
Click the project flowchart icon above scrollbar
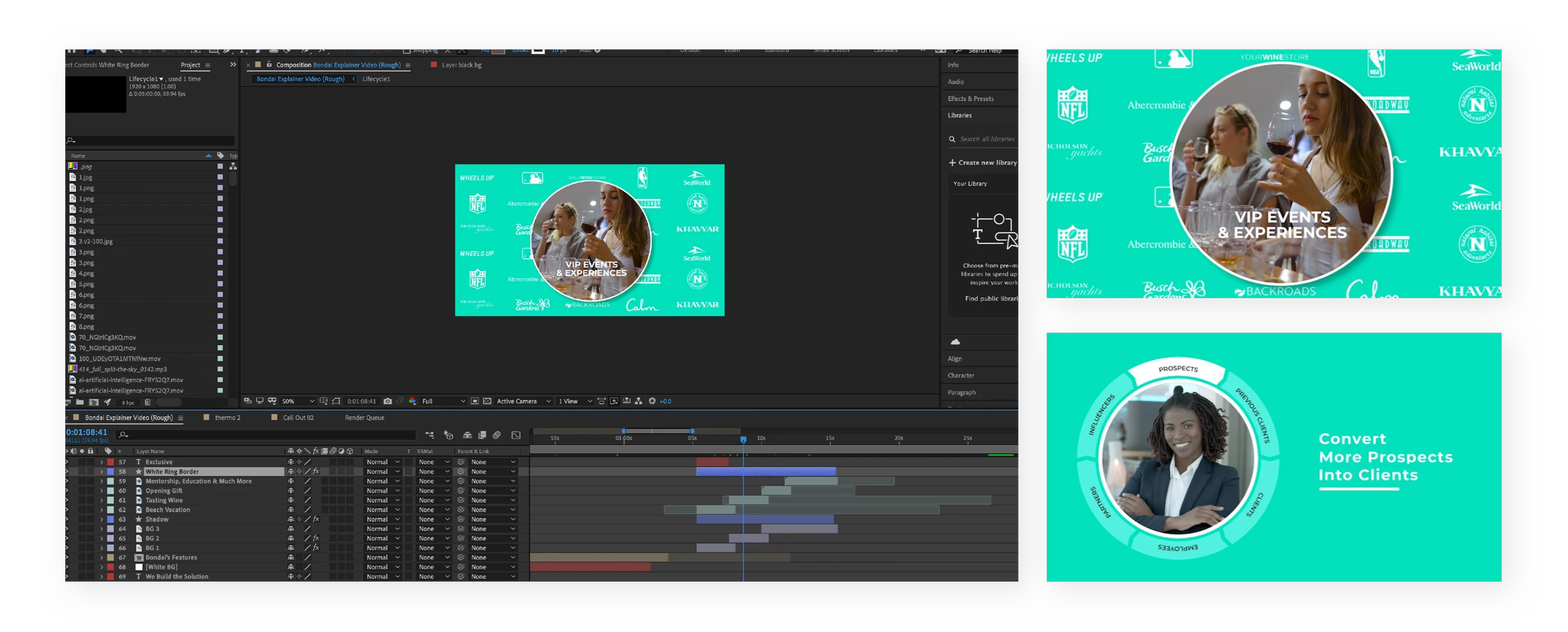pos(233,166)
